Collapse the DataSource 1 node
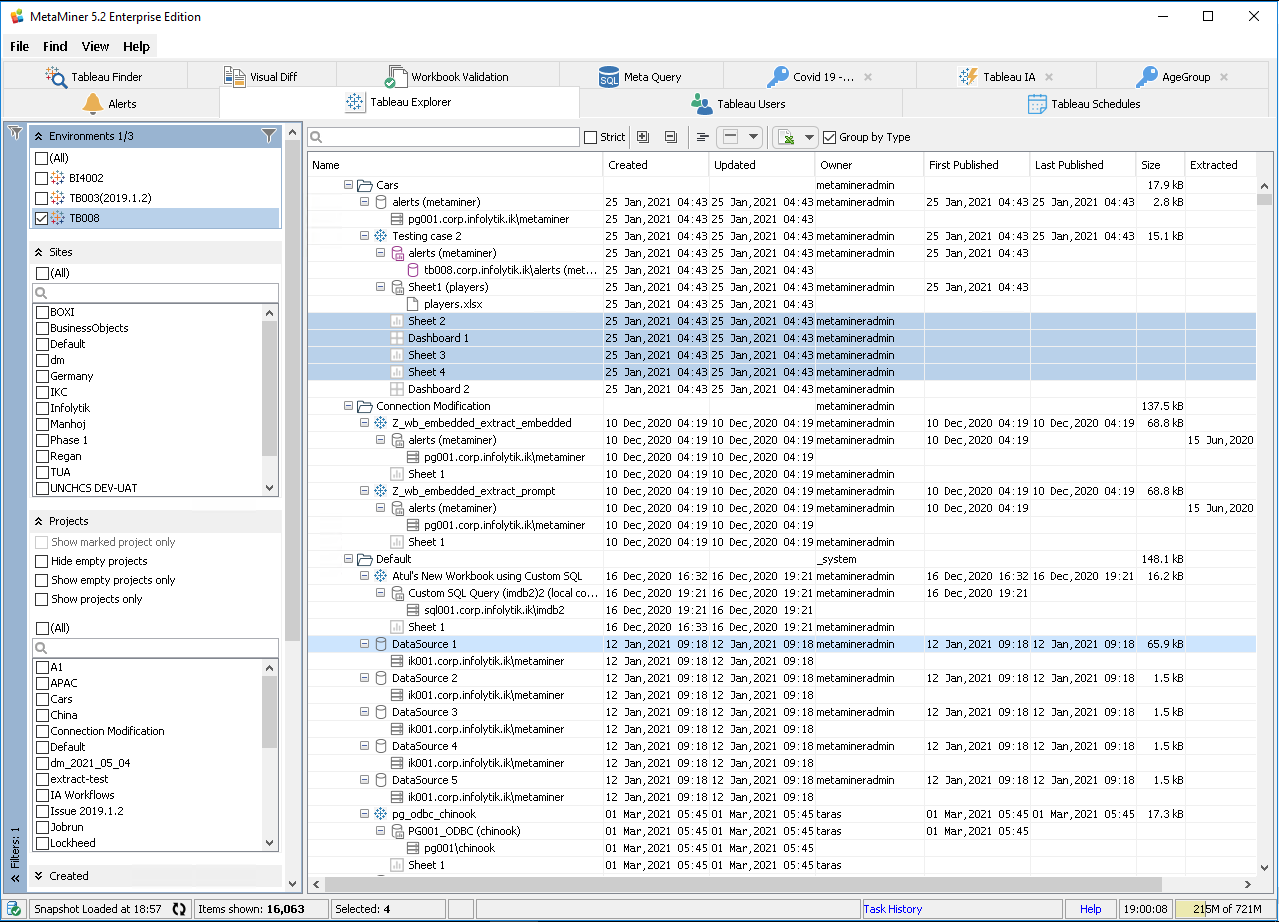 (x=364, y=644)
